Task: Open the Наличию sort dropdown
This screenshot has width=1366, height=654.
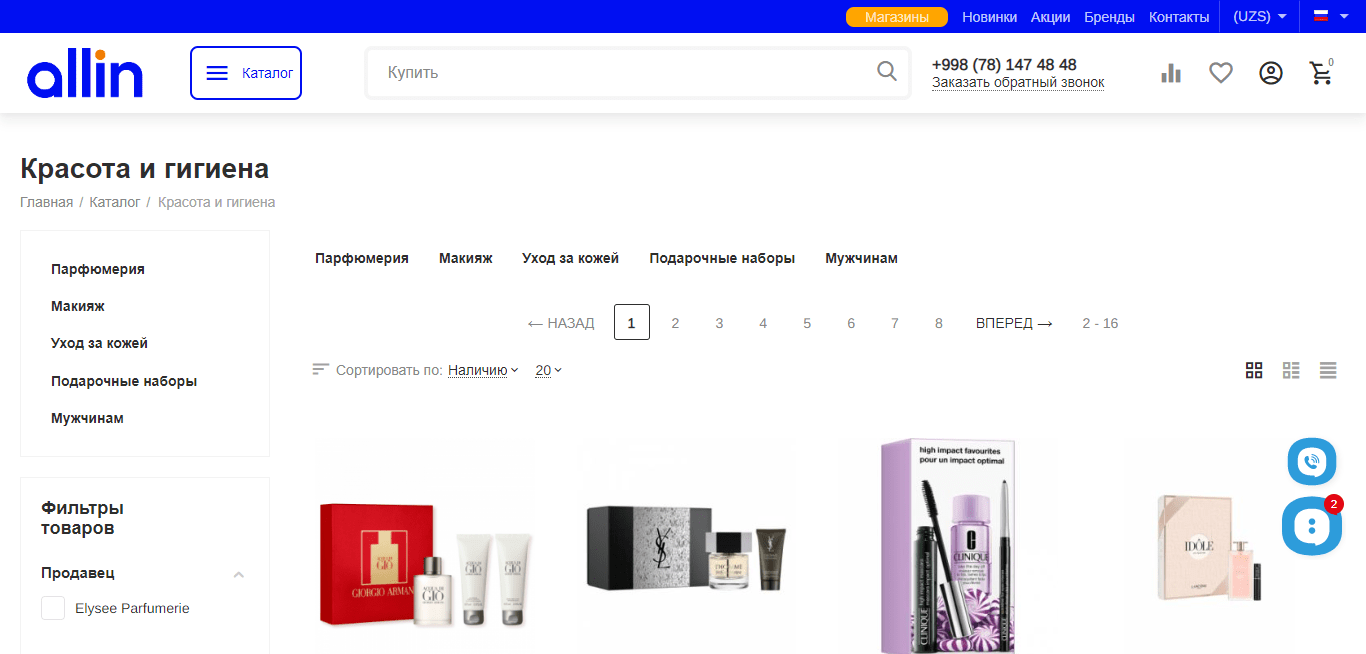Action: coord(483,370)
